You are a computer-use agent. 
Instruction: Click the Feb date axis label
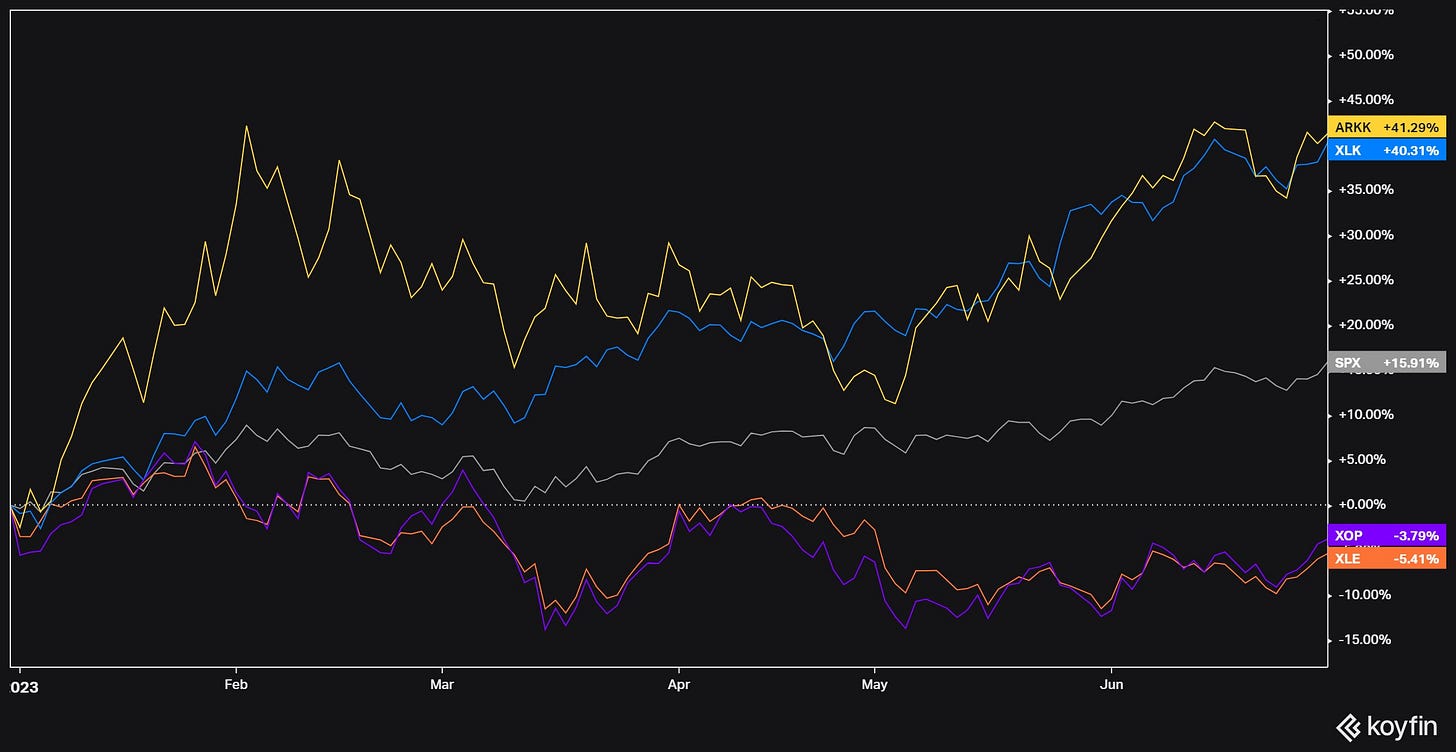coord(236,685)
